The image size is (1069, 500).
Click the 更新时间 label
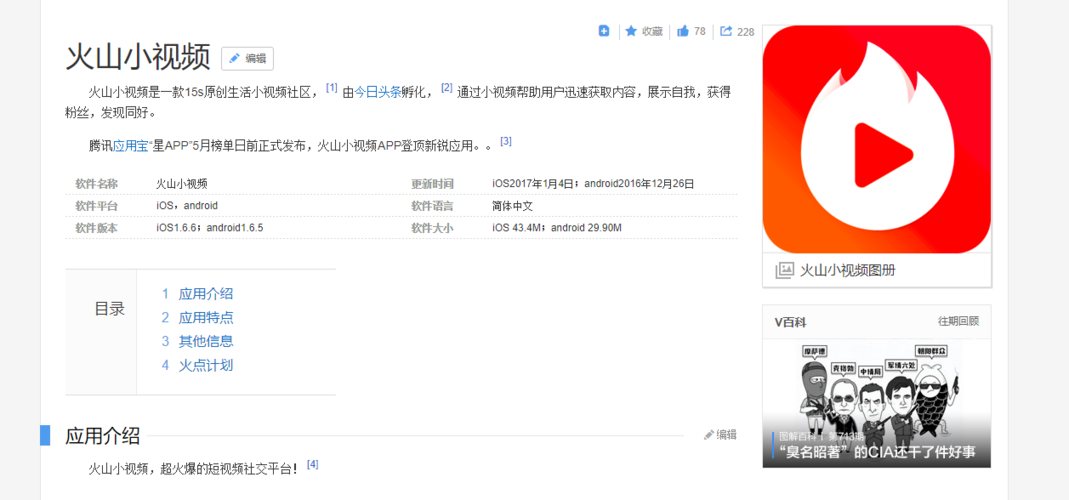[432, 184]
